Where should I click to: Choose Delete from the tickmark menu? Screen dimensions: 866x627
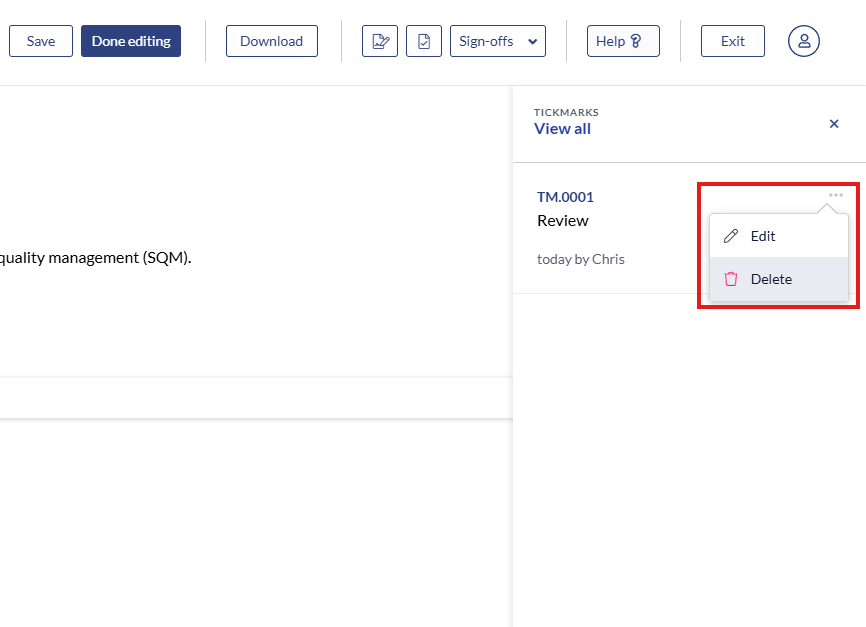click(771, 279)
